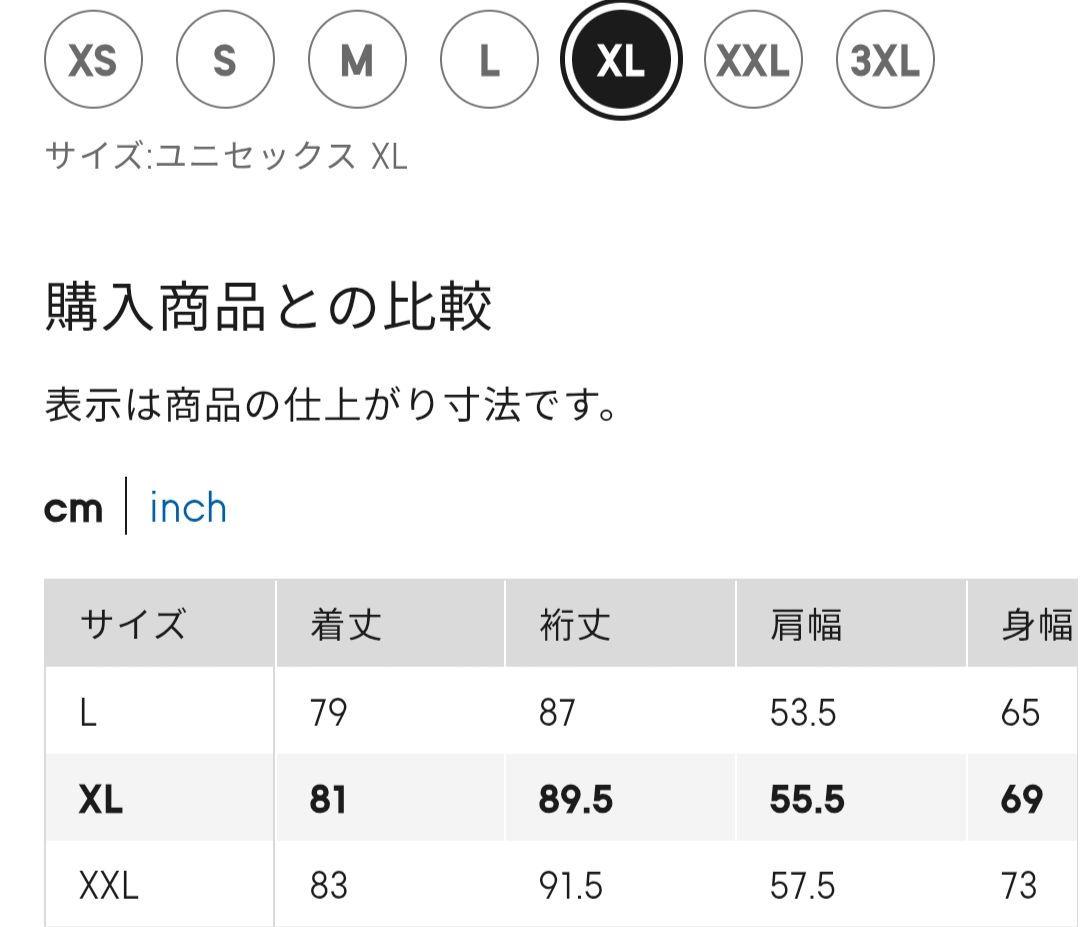This screenshot has height=927, width=1080.
Task: Click the サイズ:ユニセックス XL label
Action: pyautogui.click(x=226, y=157)
